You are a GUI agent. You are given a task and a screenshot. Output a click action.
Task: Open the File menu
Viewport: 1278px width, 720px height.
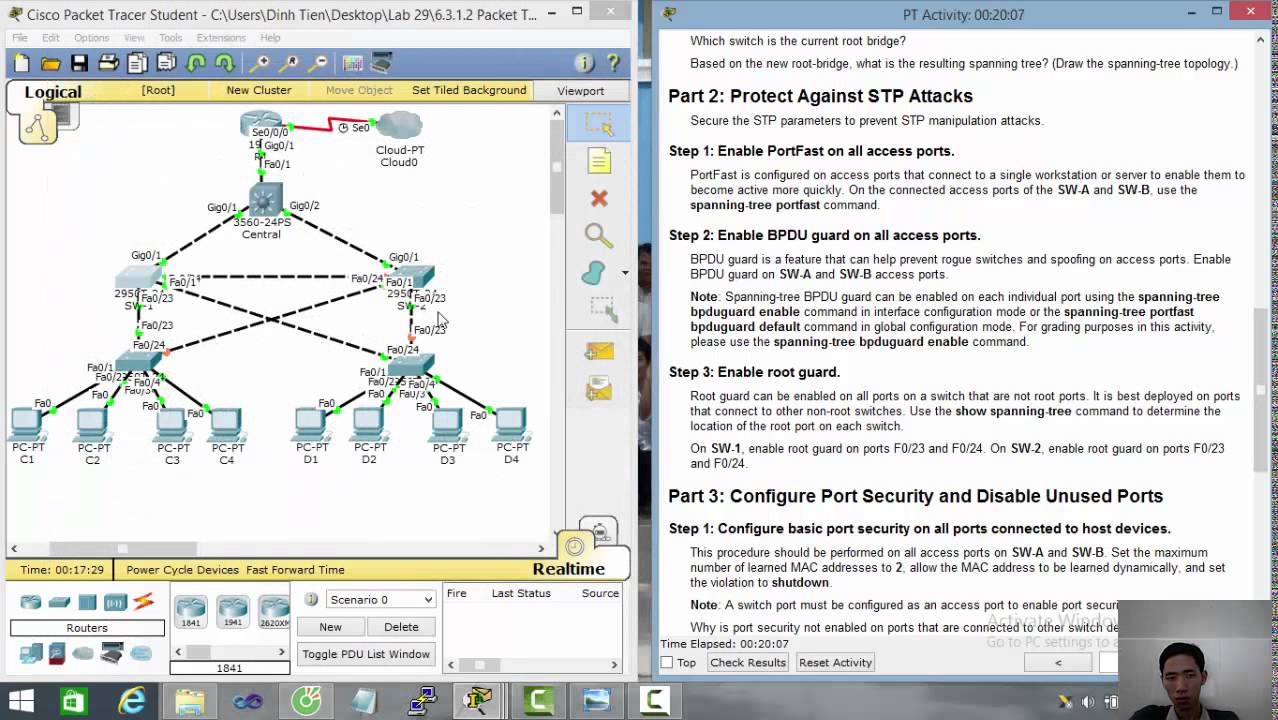pos(20,38)
